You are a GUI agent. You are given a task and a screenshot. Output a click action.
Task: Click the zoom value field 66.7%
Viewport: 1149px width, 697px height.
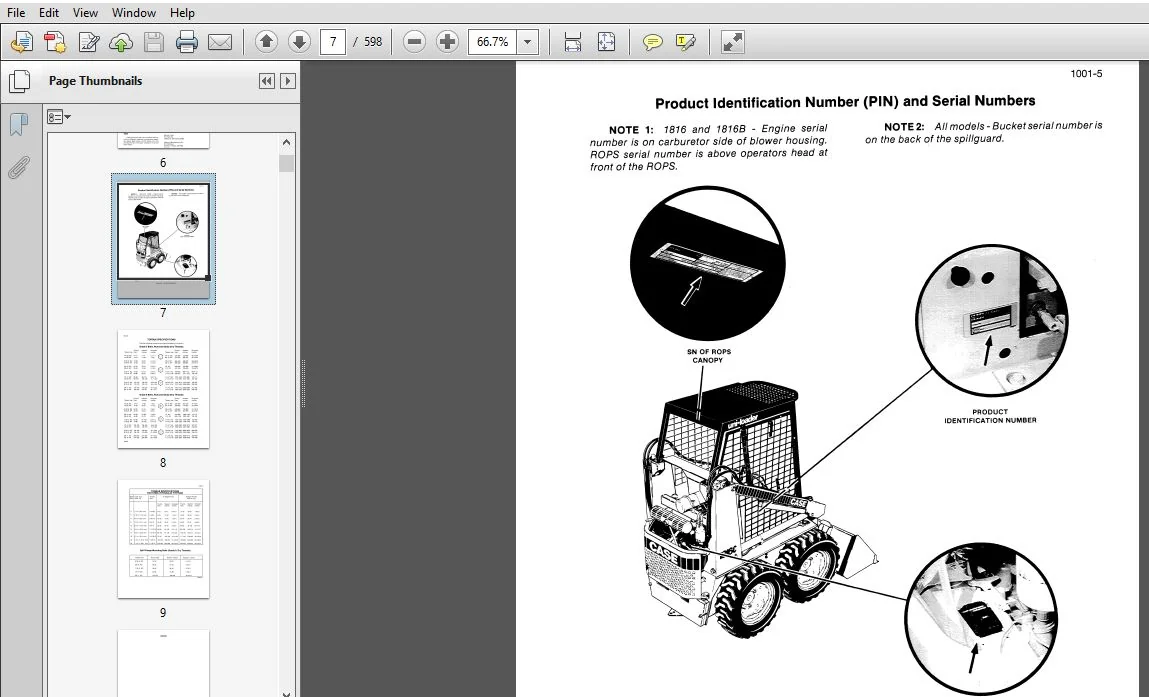[492, 42]
